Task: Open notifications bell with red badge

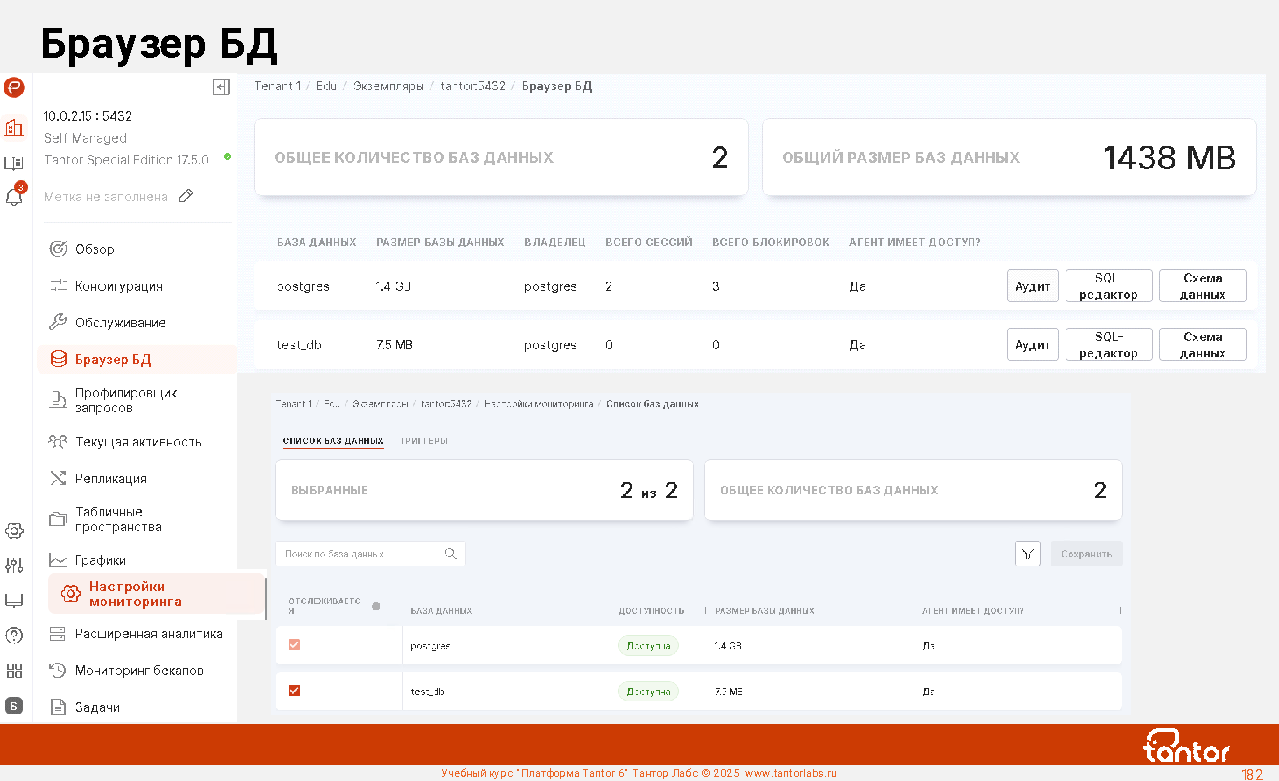Action: [14, 197]
